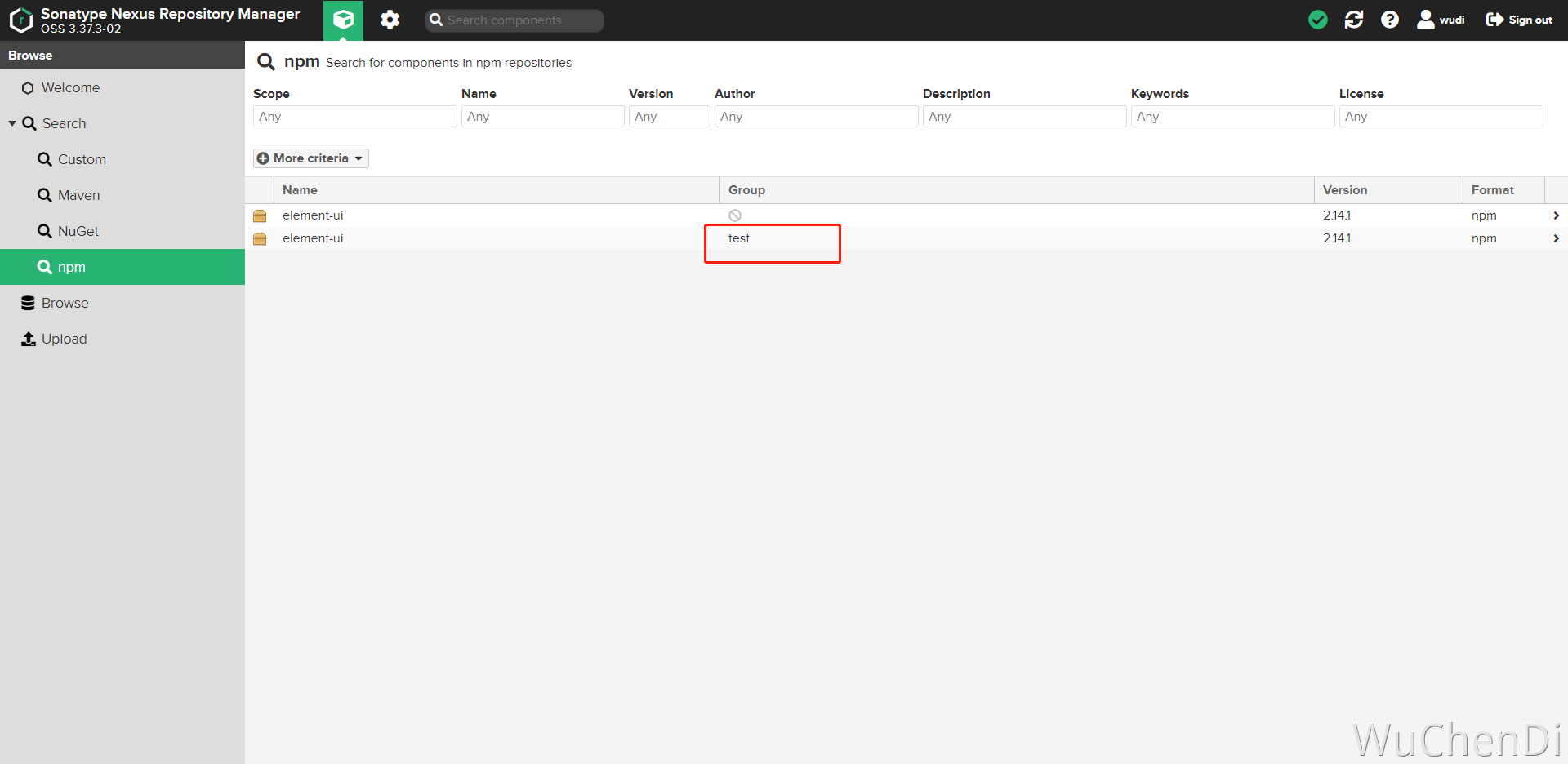Click npm format in test group row
1568x764 pixels.
[x=1484, y=238]
